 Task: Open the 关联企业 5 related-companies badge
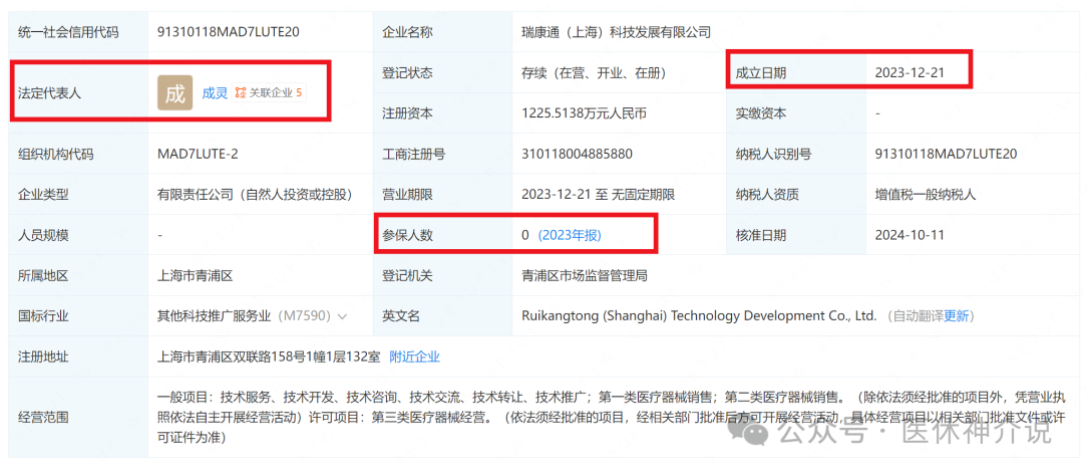pyautogui.click(x=269, y=92)
